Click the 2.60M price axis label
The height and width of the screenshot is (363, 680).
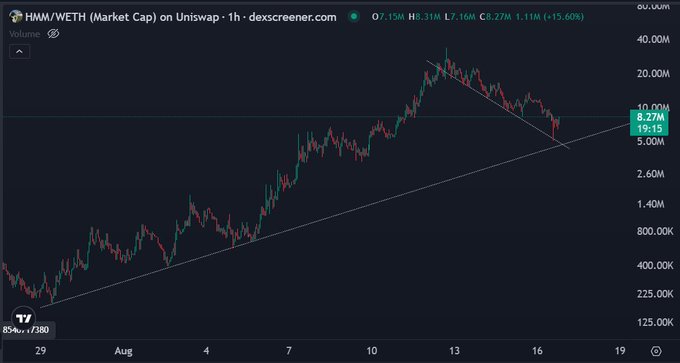click(x=651, y=174)
